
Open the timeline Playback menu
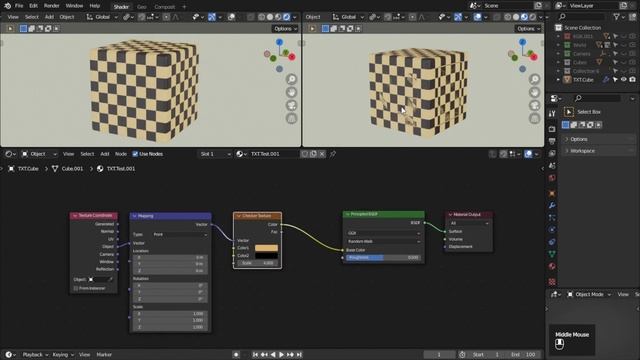pyautogui.click(x=35, y=355)
